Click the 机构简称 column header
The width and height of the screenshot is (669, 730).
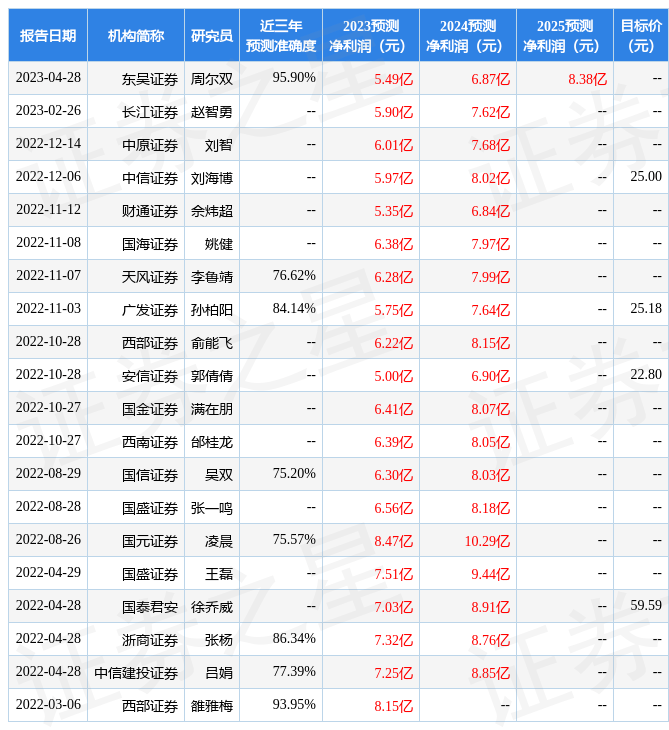(136, 36)
